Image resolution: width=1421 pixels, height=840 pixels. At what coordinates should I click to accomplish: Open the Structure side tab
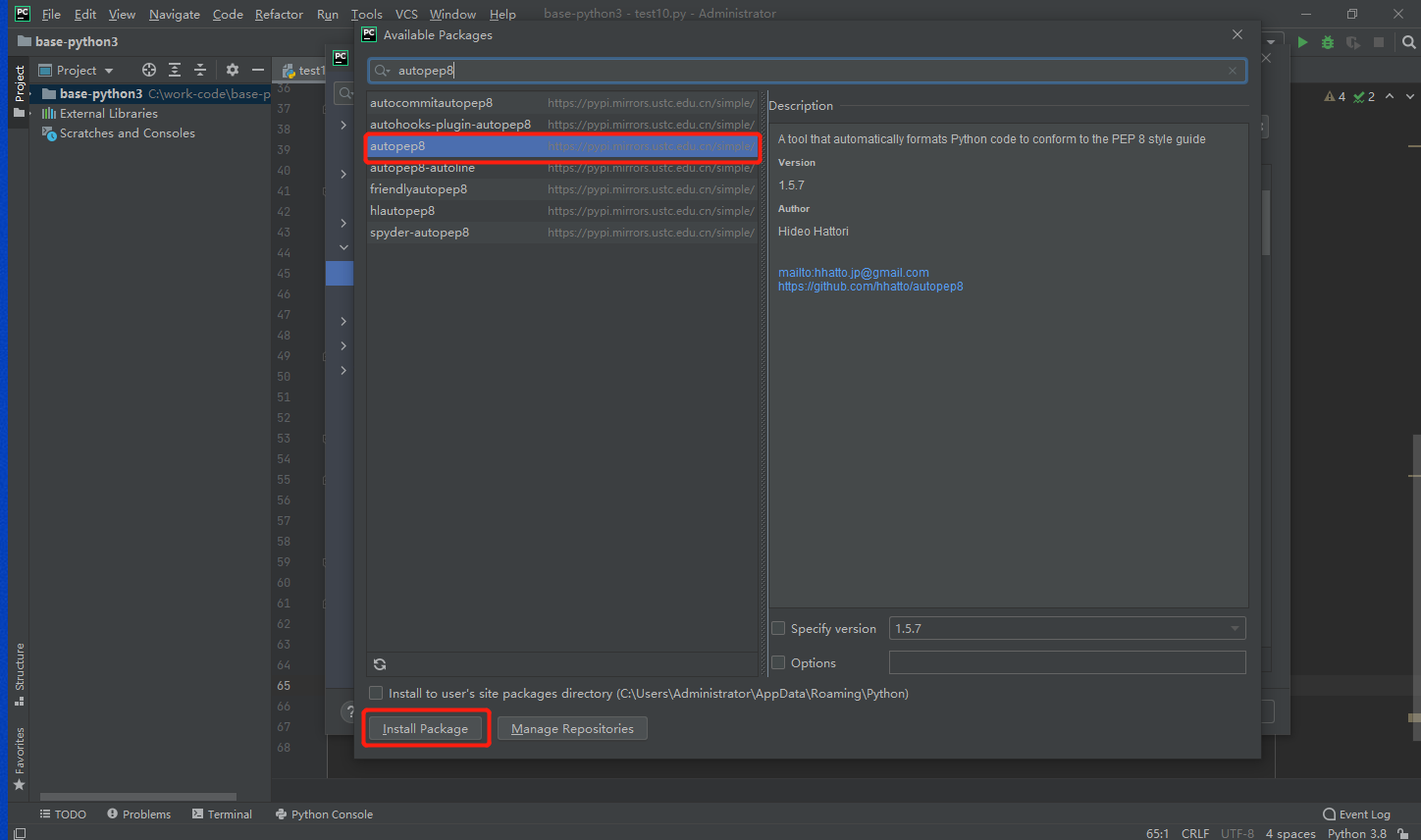pos(19,674)
